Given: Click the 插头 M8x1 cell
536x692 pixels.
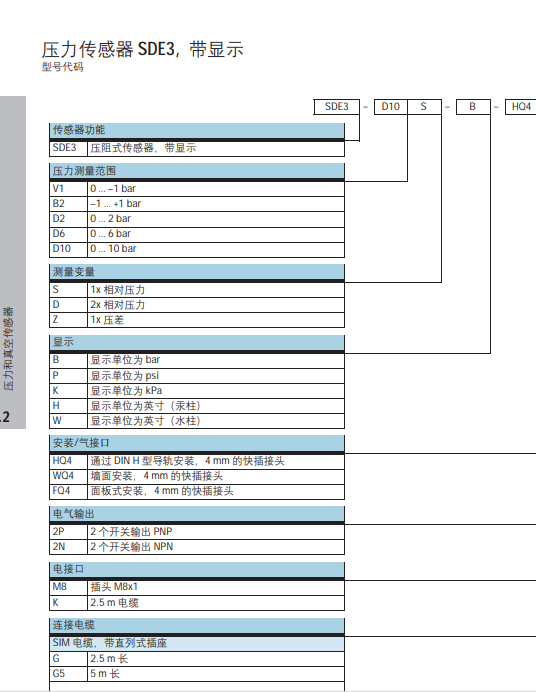Looking at the screenshot, I should point(216,587).
